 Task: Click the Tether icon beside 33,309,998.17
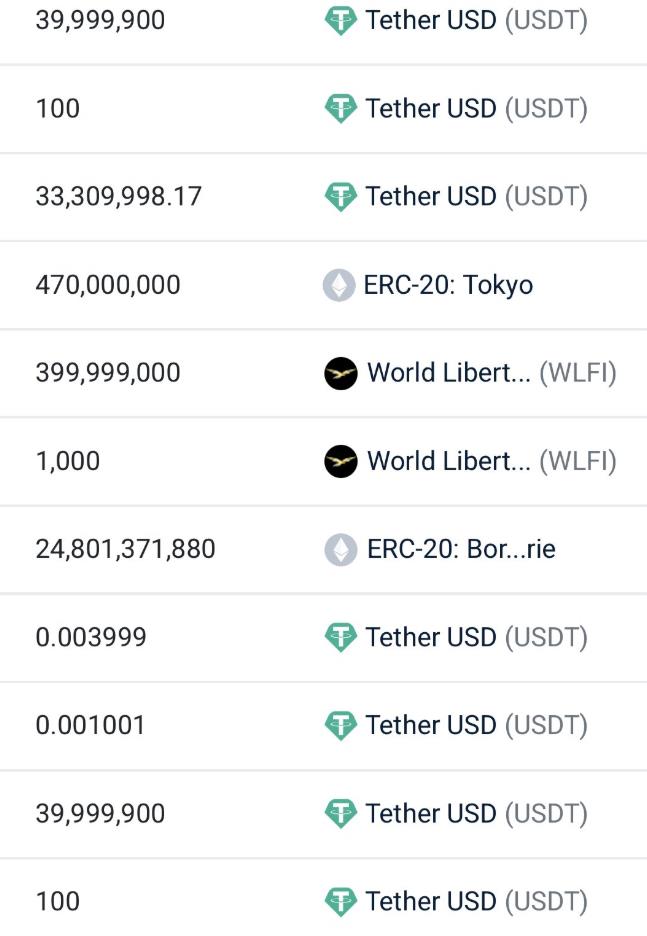click(x=341, y=196)
